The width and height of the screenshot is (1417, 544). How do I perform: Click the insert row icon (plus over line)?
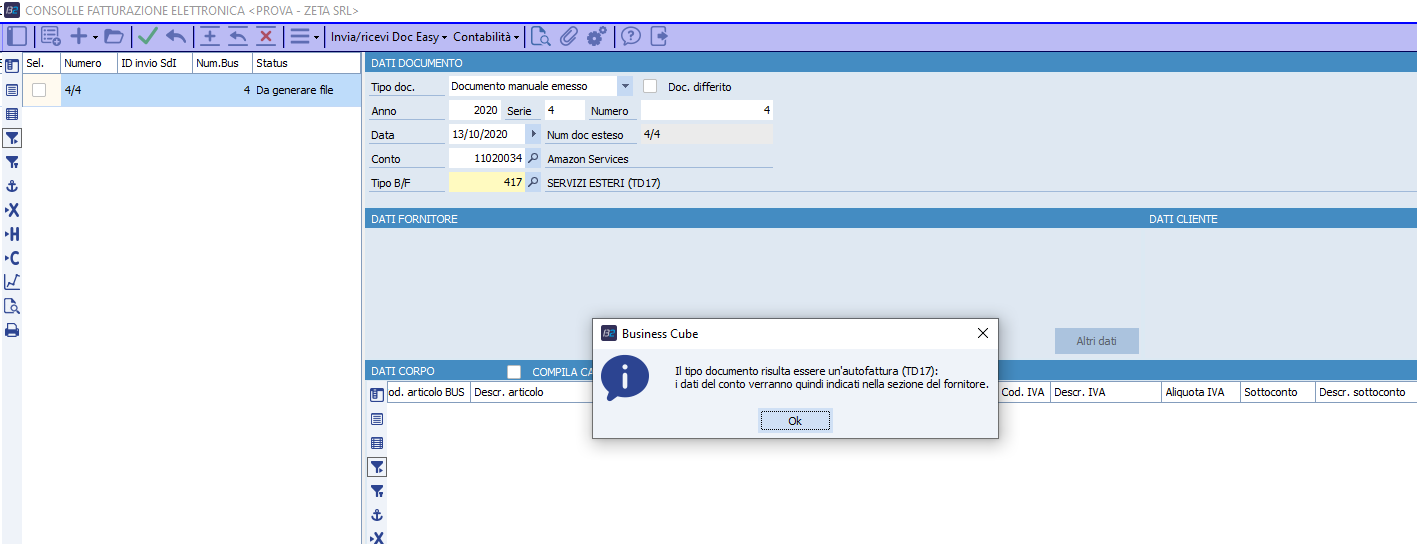(x=210, y=37)
